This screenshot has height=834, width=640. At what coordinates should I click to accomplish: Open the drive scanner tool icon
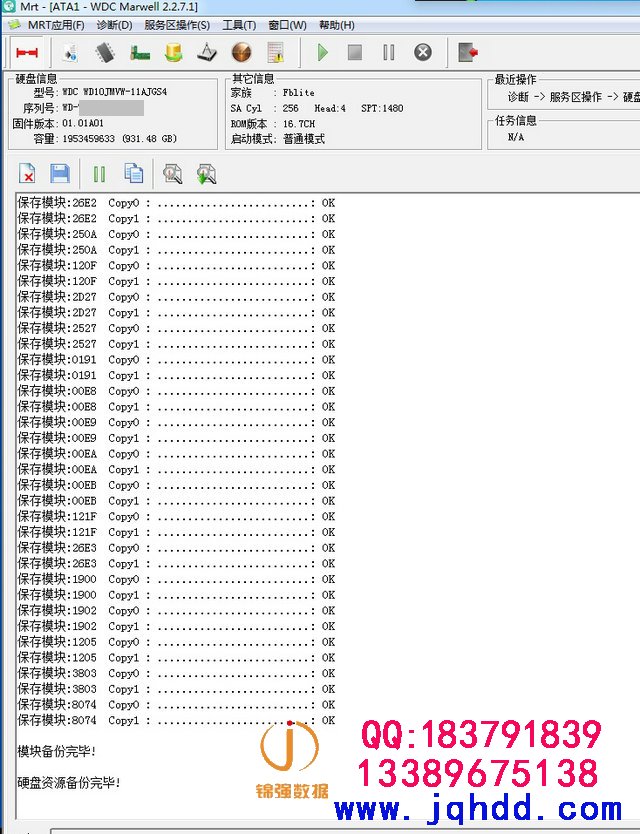[207, 53]
